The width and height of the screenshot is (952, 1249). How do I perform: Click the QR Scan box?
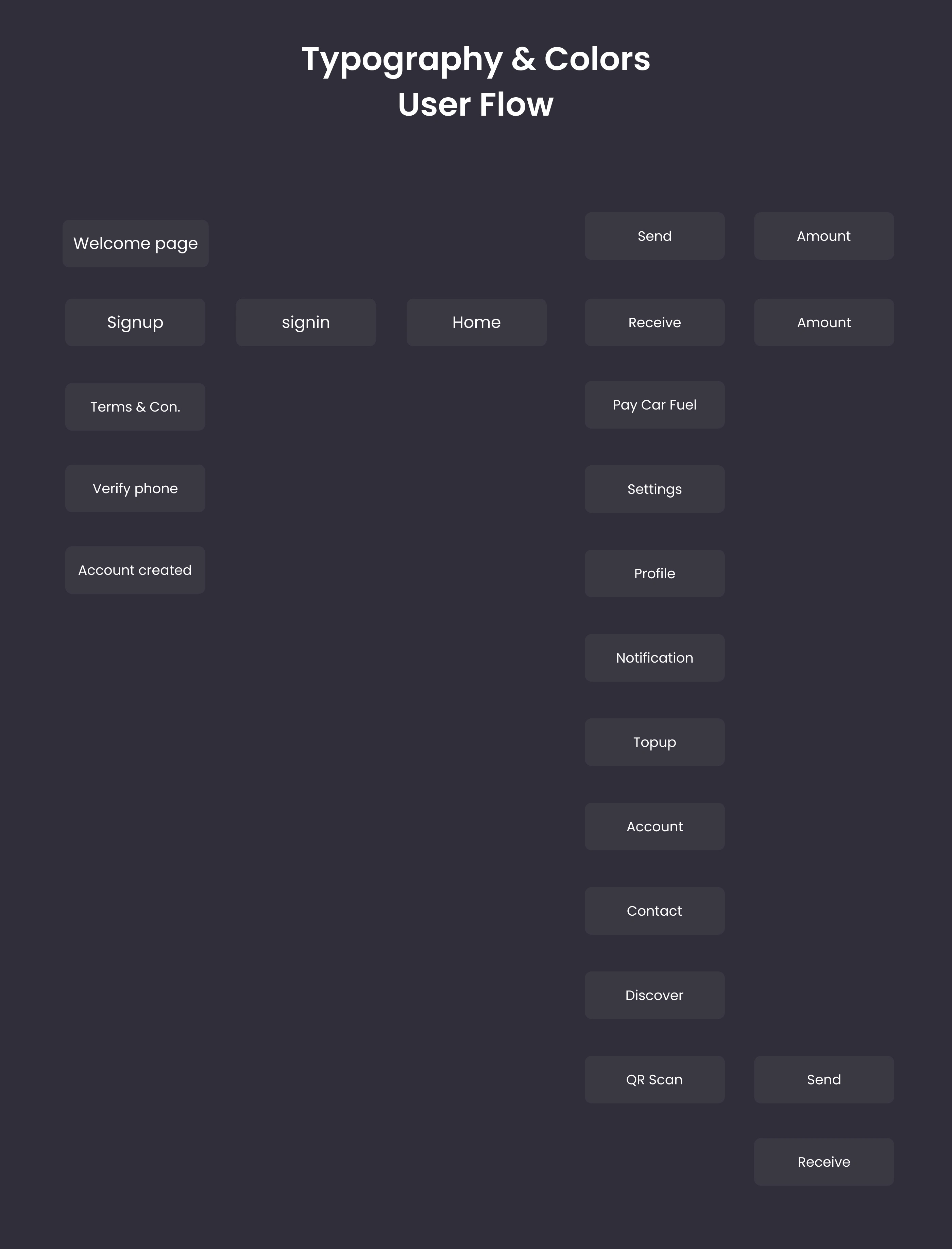[654, 1080]
